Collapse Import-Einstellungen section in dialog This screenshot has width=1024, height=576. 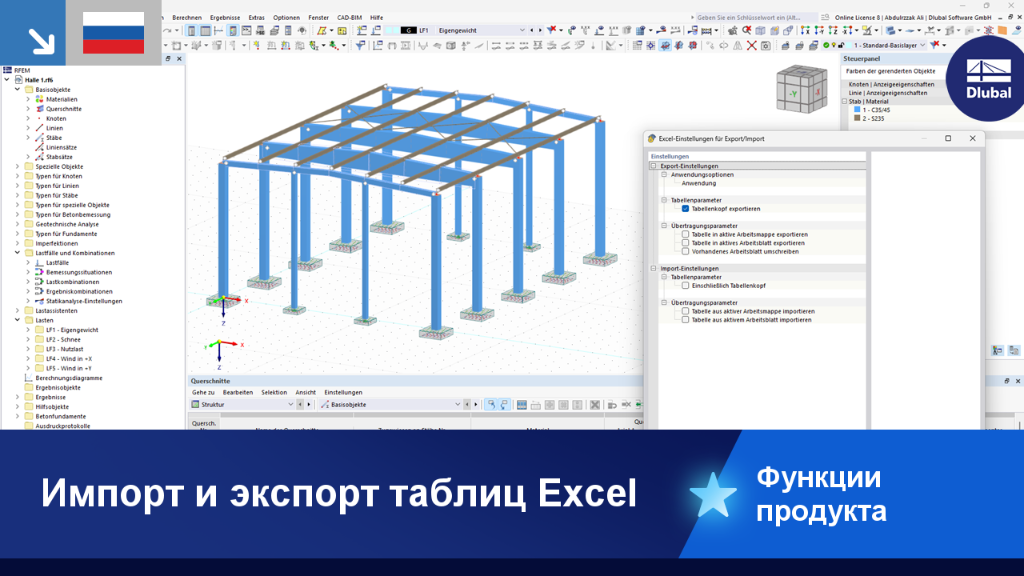653,268
